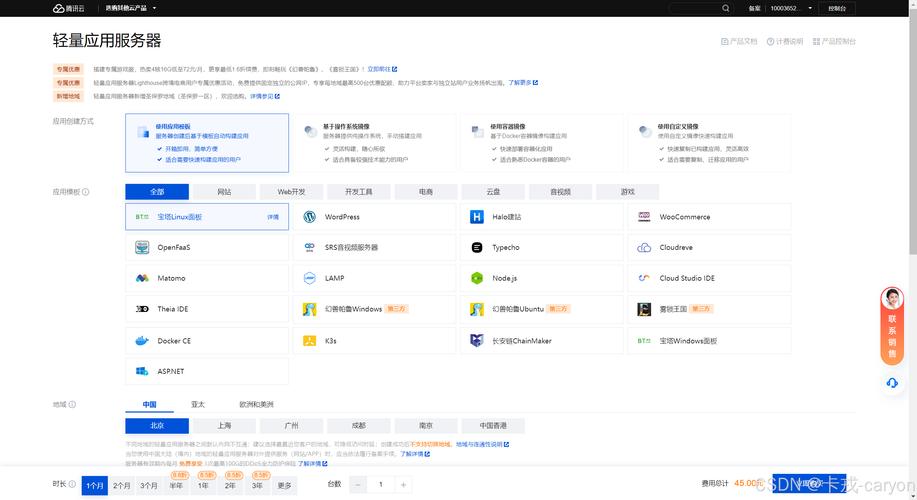Click the LAMP template icon
917x500 pixels.
[x=309, y=278]
